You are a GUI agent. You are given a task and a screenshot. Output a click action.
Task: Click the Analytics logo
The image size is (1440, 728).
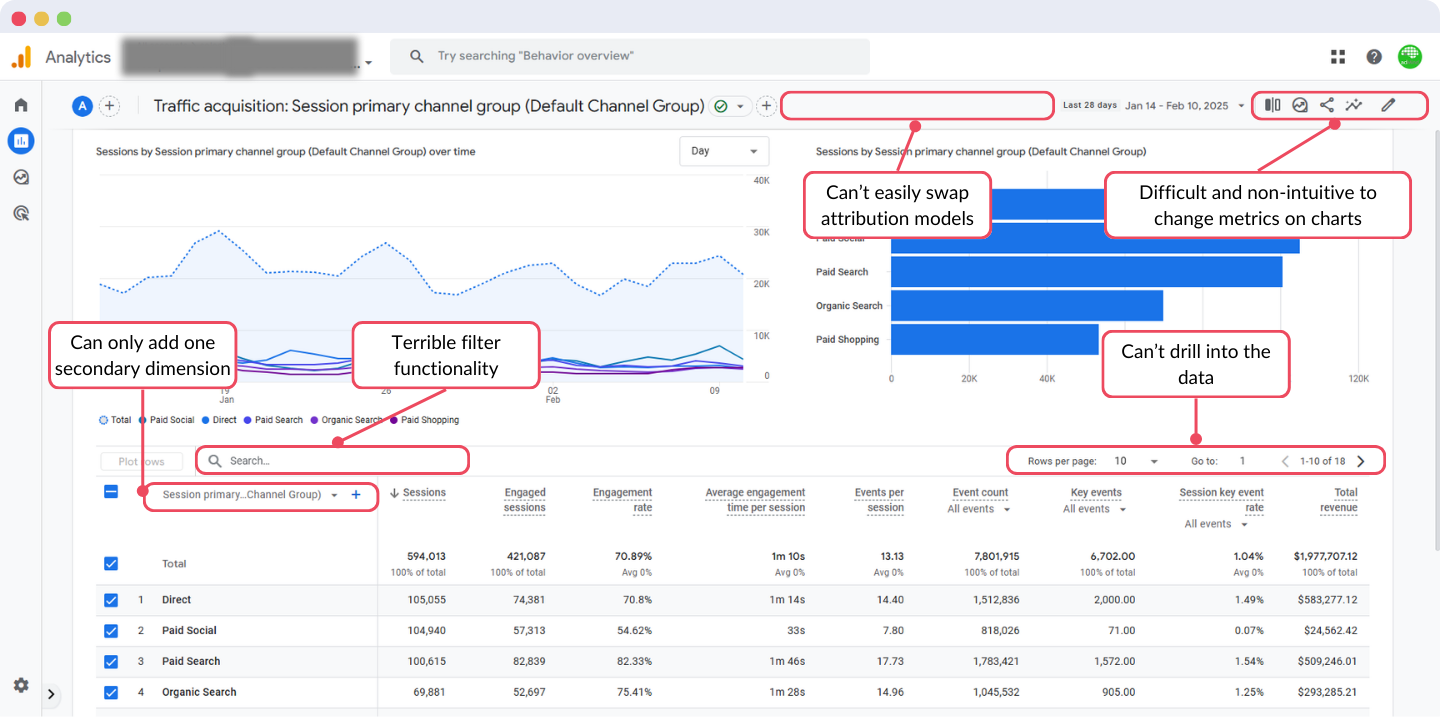pyautogui.click(x=21, y=57)
